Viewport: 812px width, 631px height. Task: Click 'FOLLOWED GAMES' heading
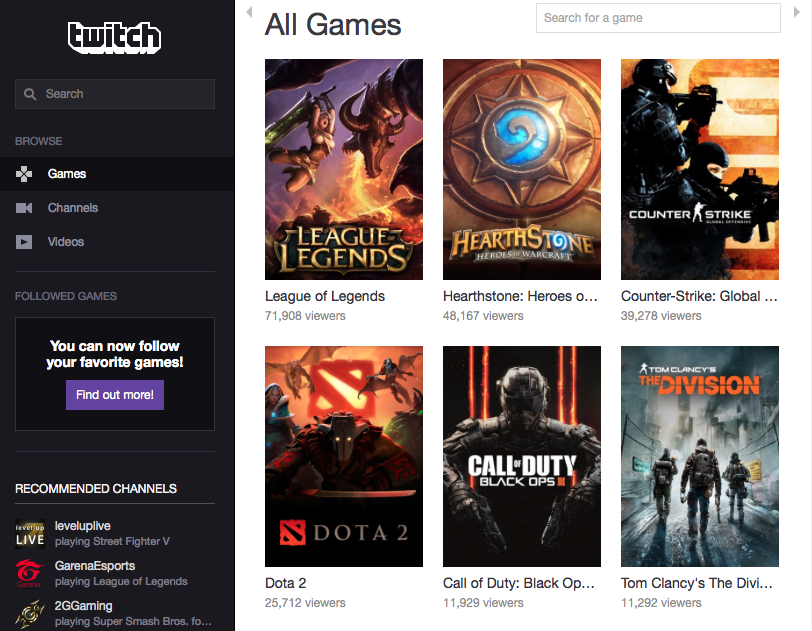[x=66, y=296]
